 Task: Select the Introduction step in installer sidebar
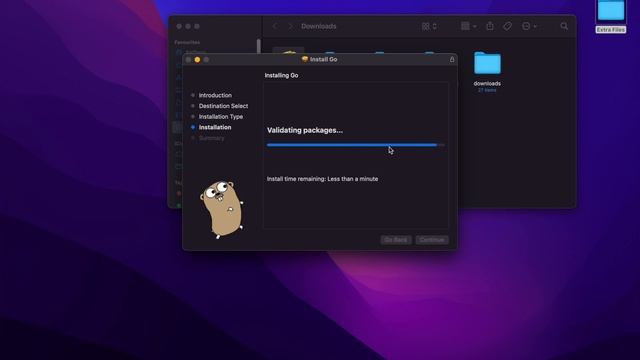pos(215,95)
